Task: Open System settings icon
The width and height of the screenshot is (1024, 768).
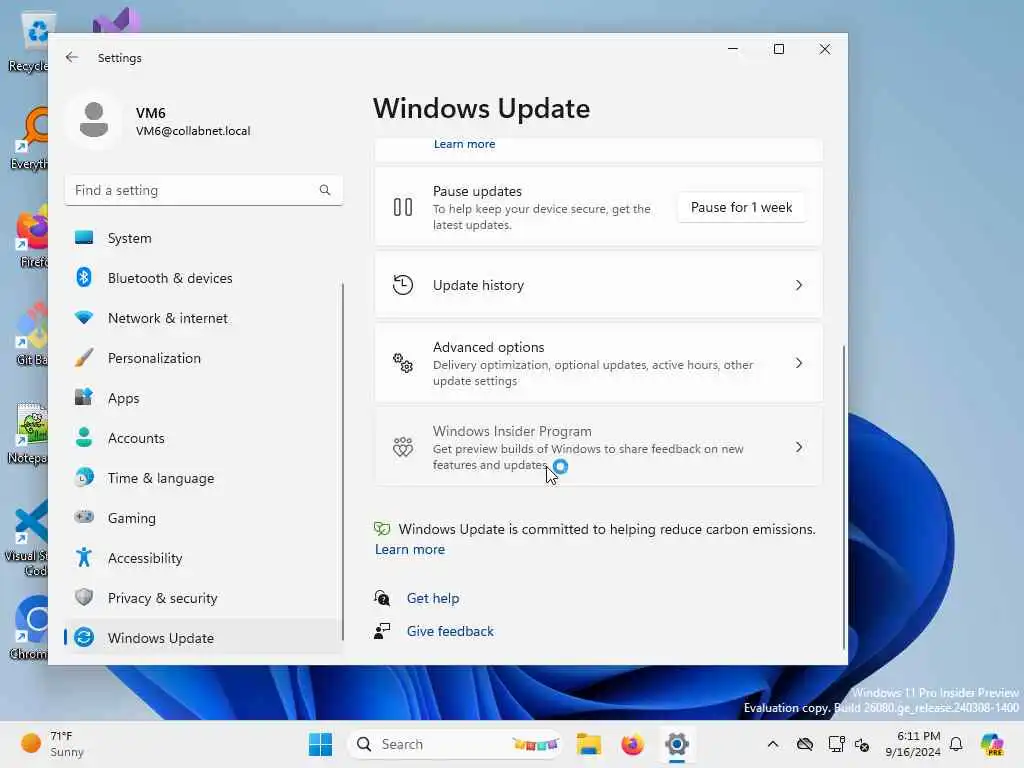Action: tap(84, 238)
